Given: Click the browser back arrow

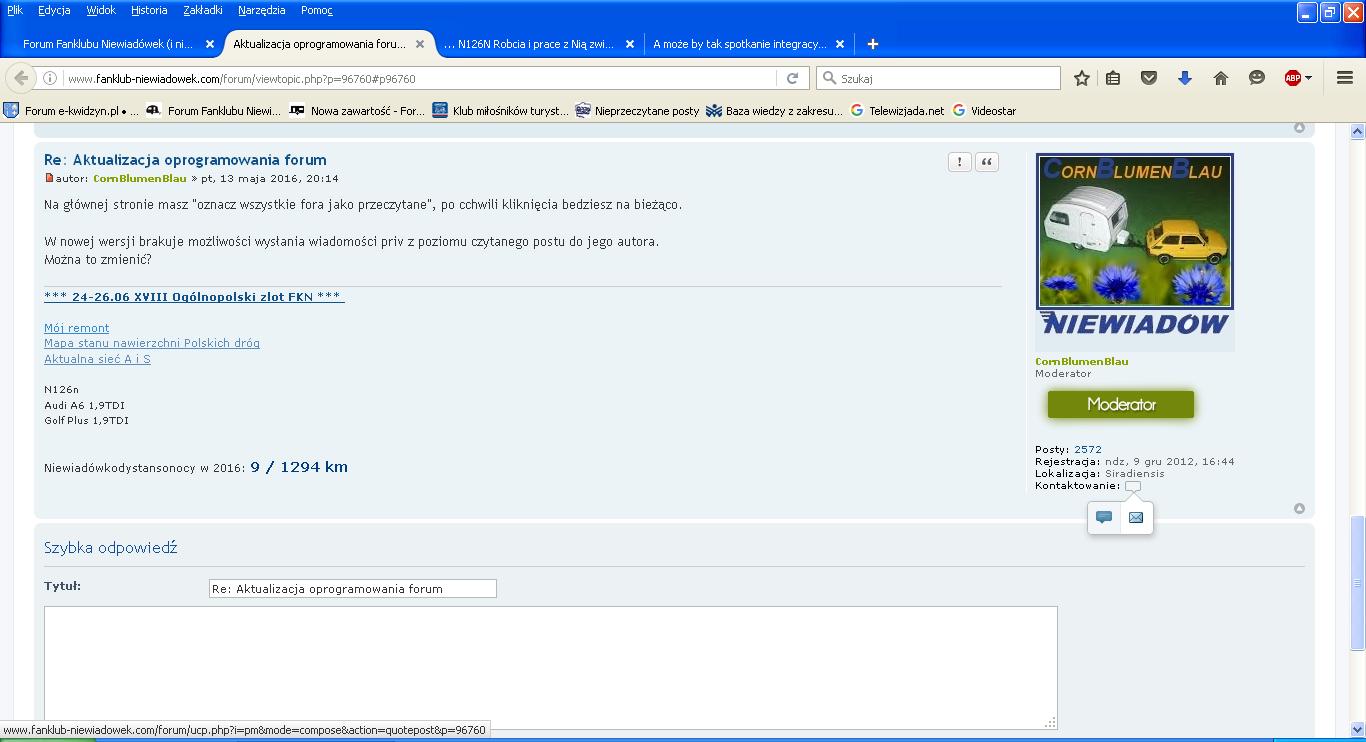Looking at the screenshot, I should (x=21, y=78).
